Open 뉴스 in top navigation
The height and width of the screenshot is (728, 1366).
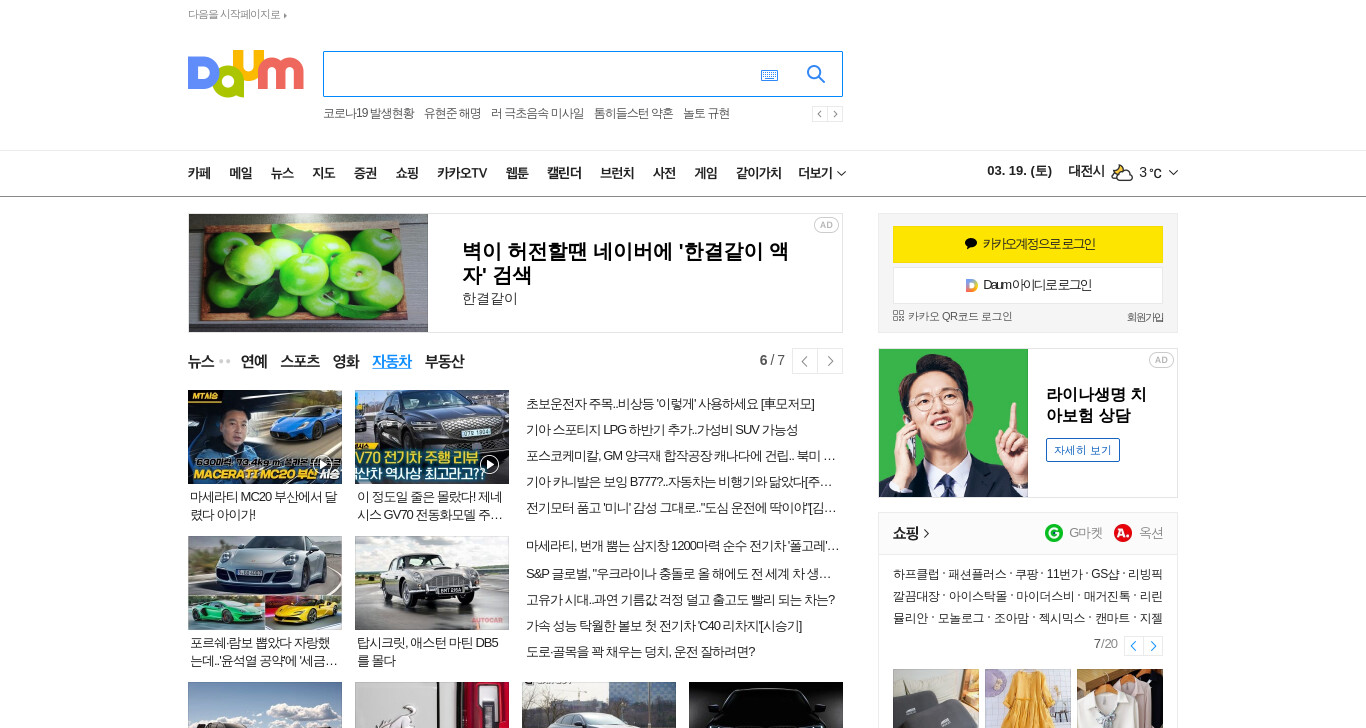(282, 173)
